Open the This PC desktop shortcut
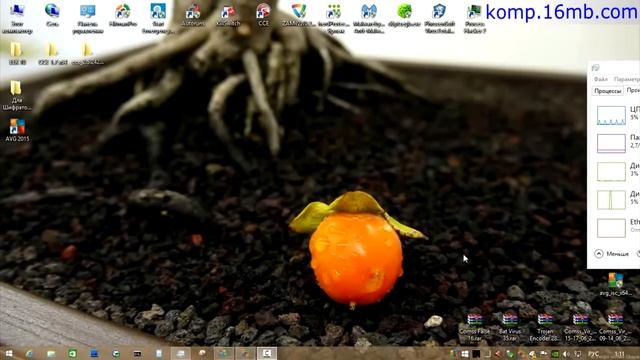 click(17, 18)
